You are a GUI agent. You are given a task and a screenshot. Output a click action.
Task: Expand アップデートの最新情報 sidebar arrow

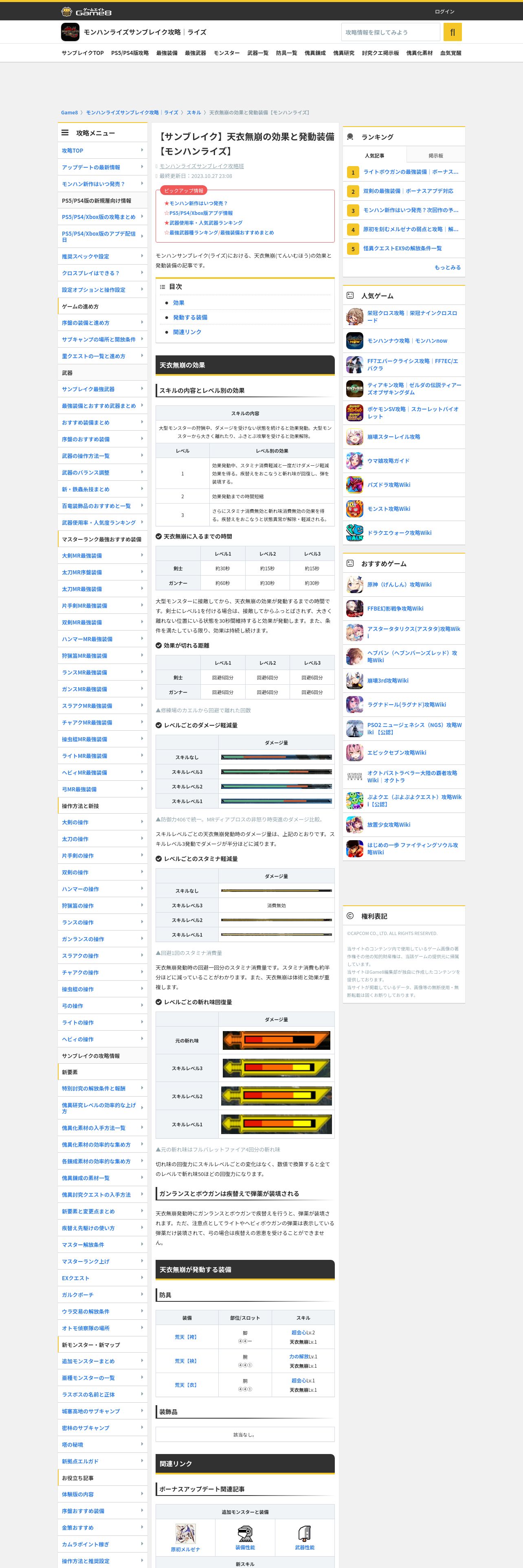click(142, 167)
